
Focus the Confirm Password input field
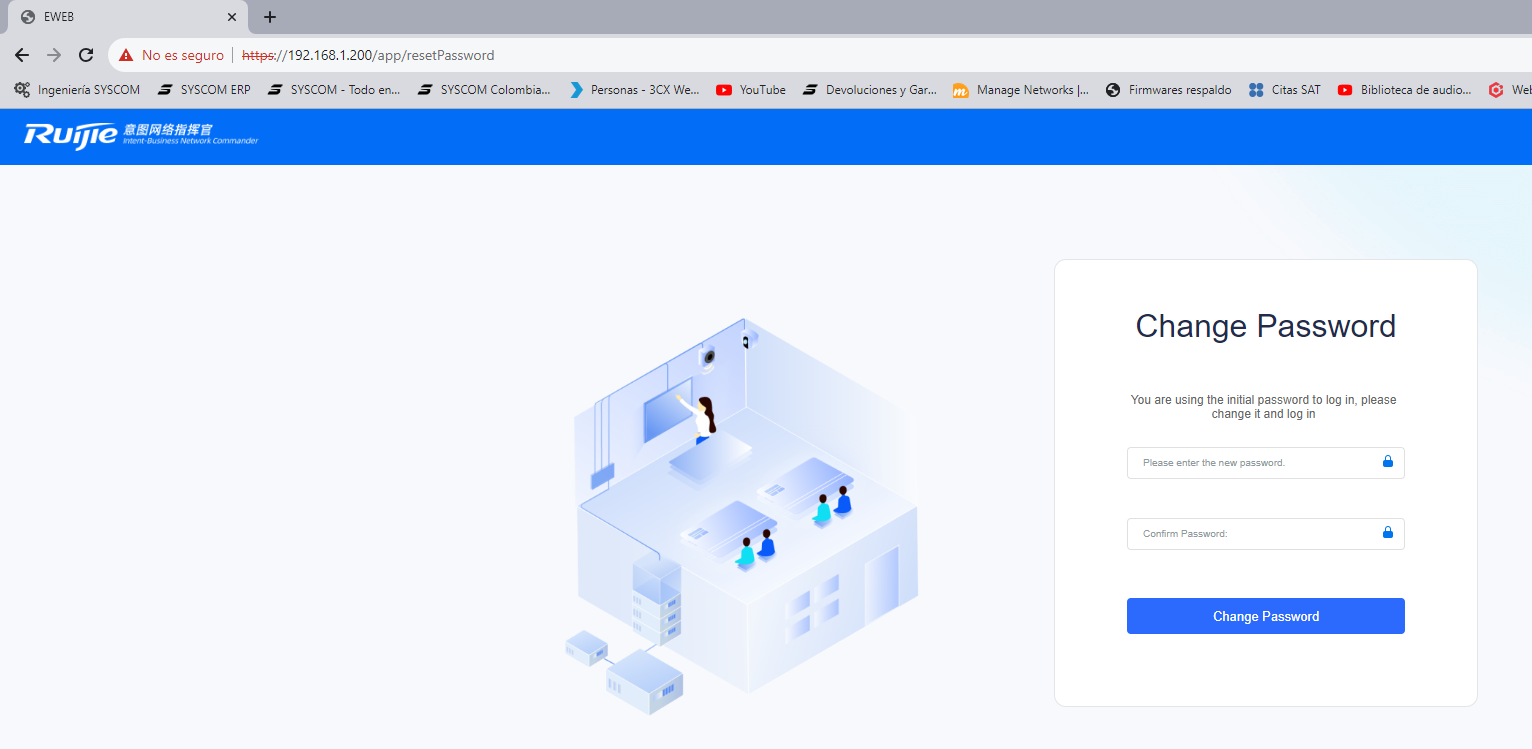[x=1265, y=534]
